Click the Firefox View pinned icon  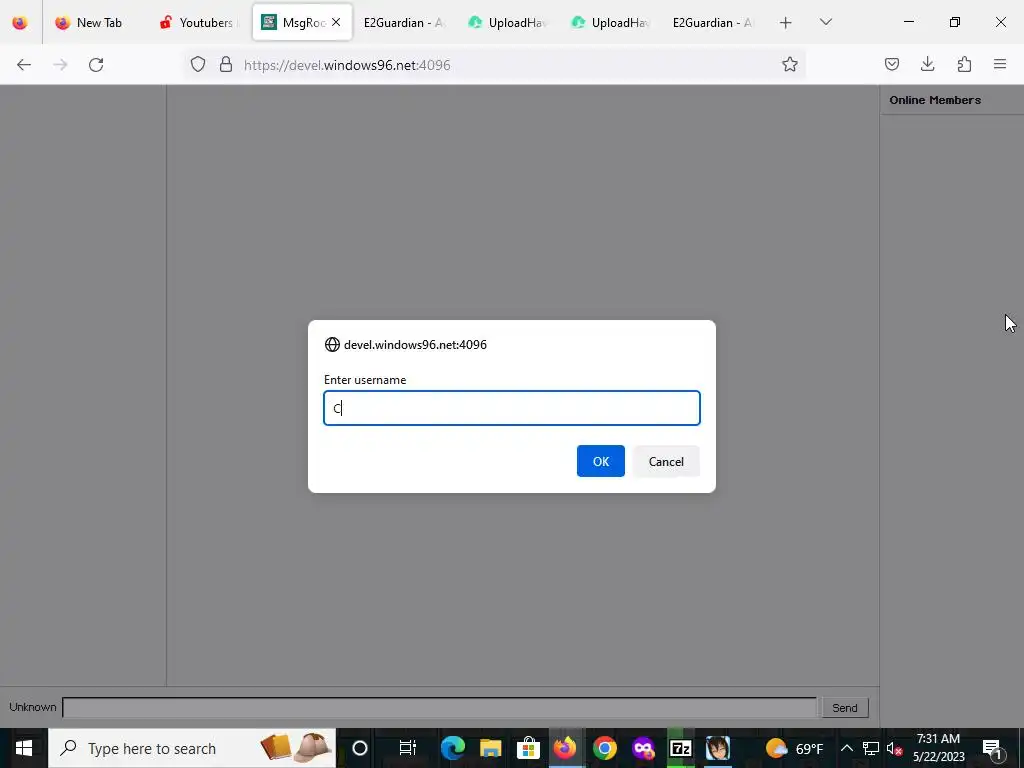[x=20, y=22]
